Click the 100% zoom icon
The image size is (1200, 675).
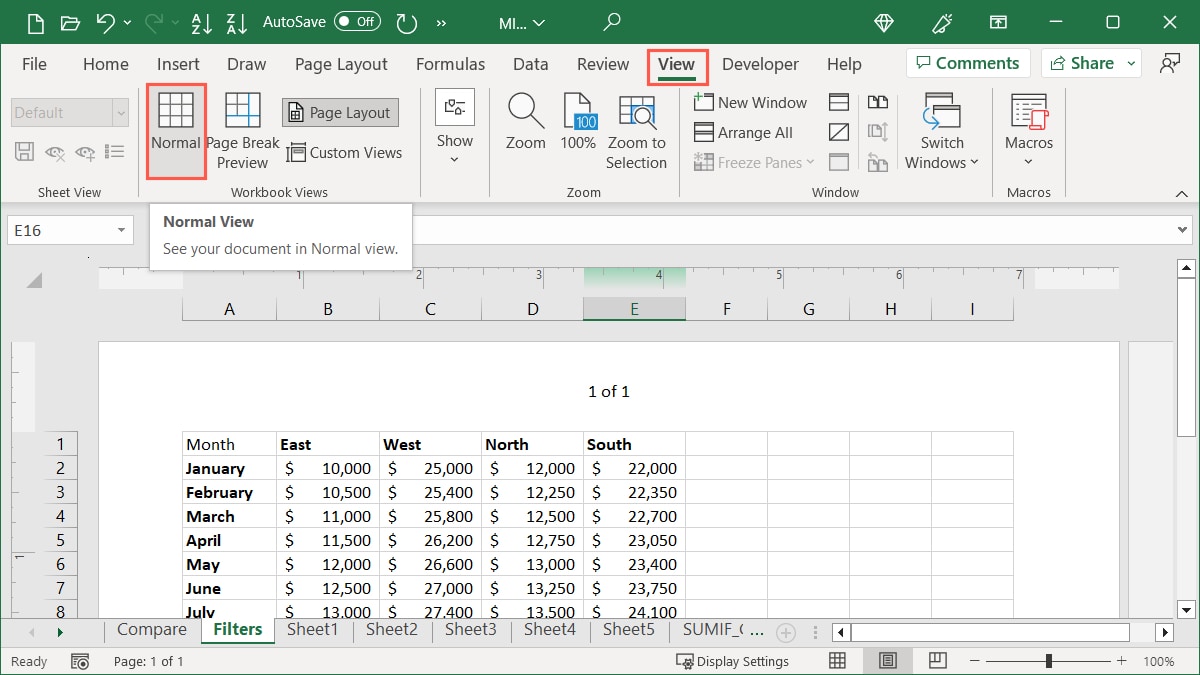tap(578, 120)
